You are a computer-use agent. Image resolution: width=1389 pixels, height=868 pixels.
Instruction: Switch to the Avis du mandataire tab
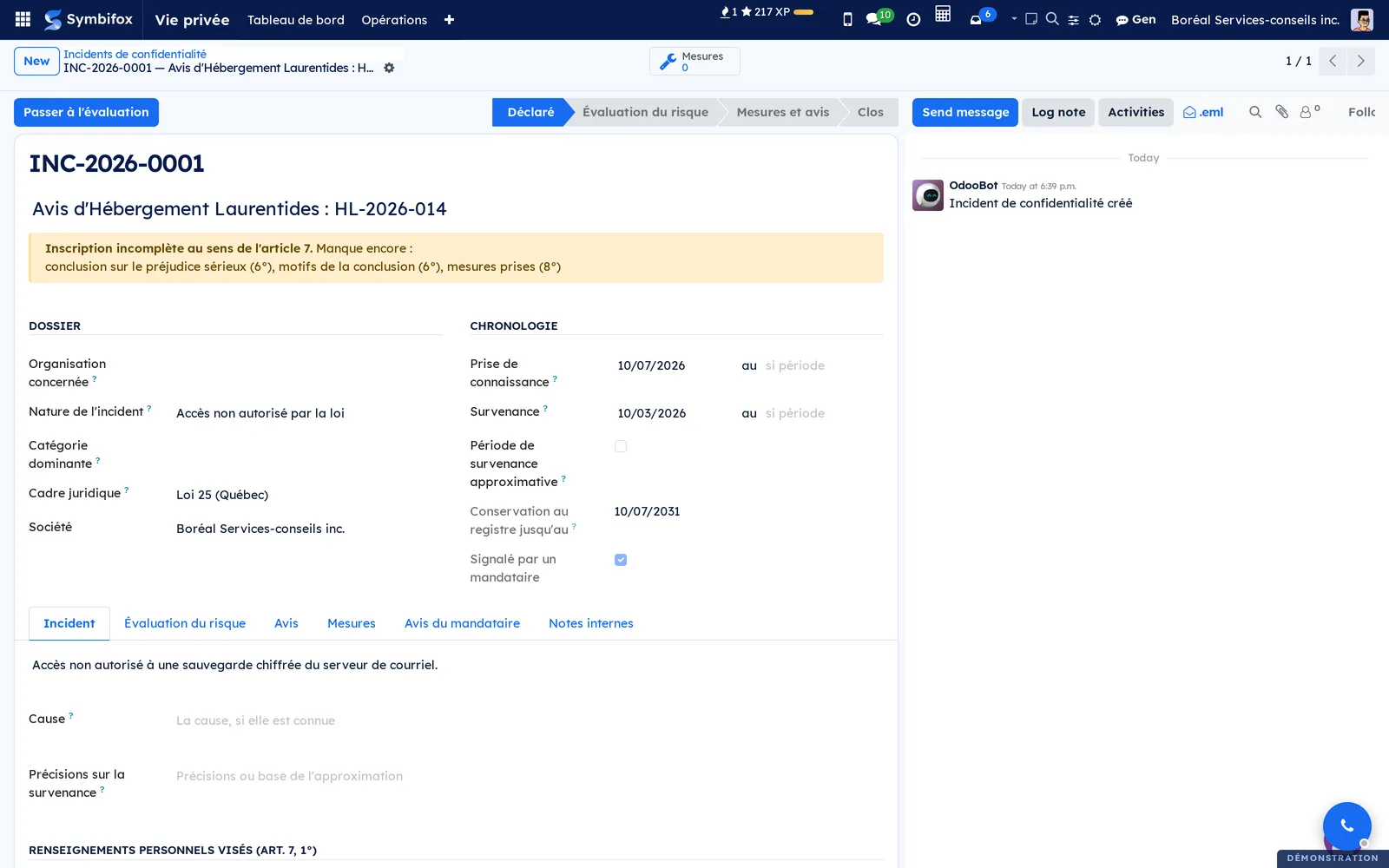coord(462,623)
